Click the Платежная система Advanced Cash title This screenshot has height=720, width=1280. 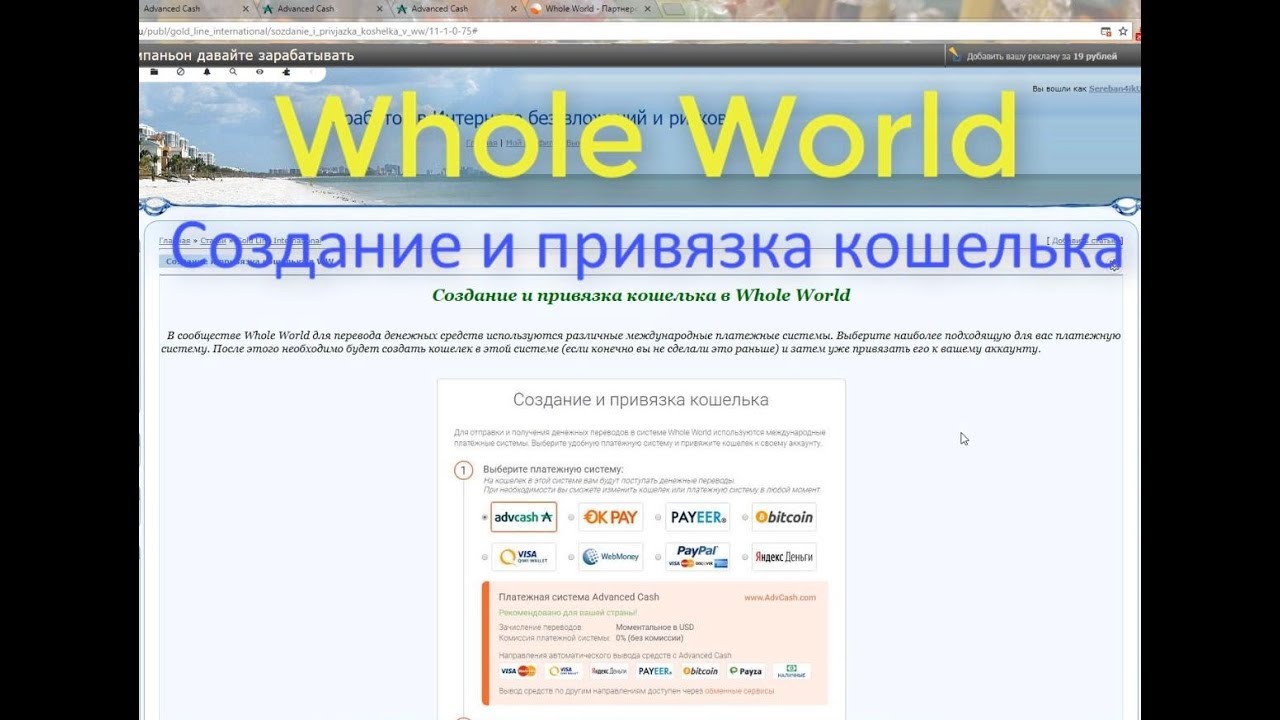point(579,597)
